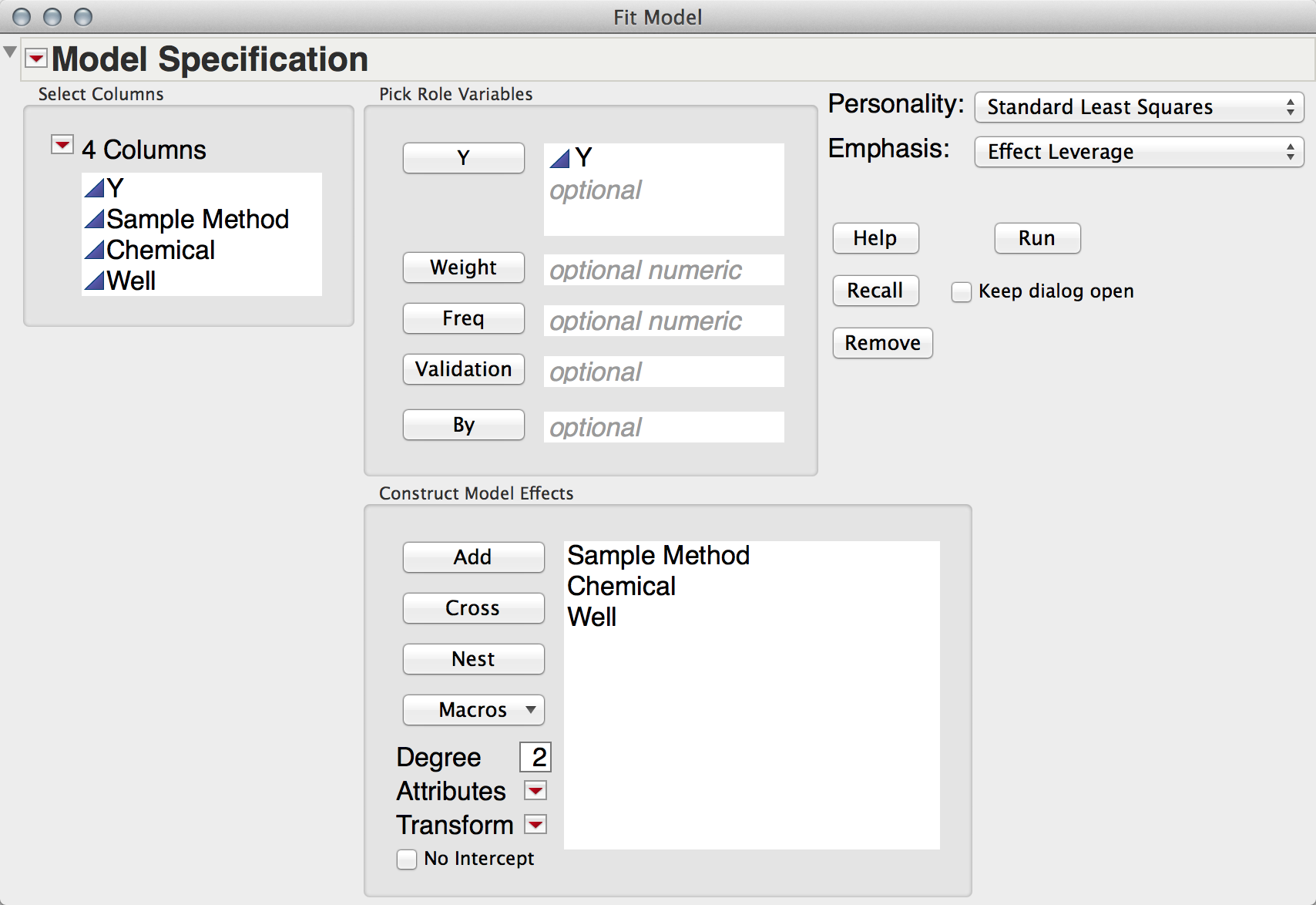Open the Personality dropdown
This screenshot has width=1316, height=905.
[1138, 107]
